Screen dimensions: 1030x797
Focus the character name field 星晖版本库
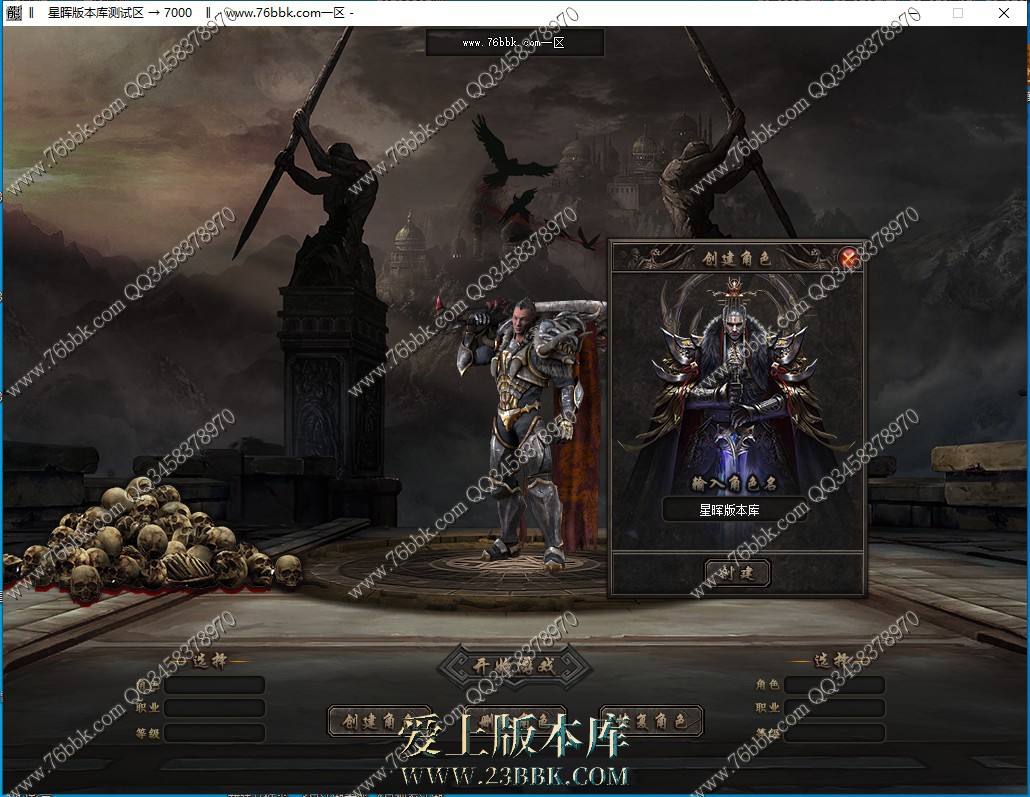(734, 510)
